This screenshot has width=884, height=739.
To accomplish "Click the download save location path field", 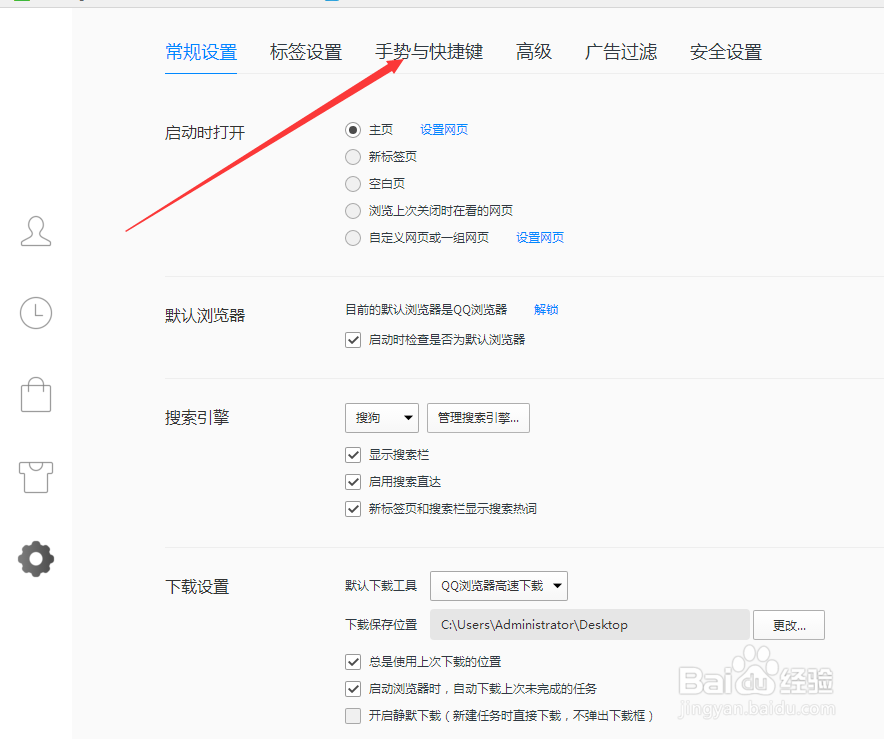I will click(590, 624).
